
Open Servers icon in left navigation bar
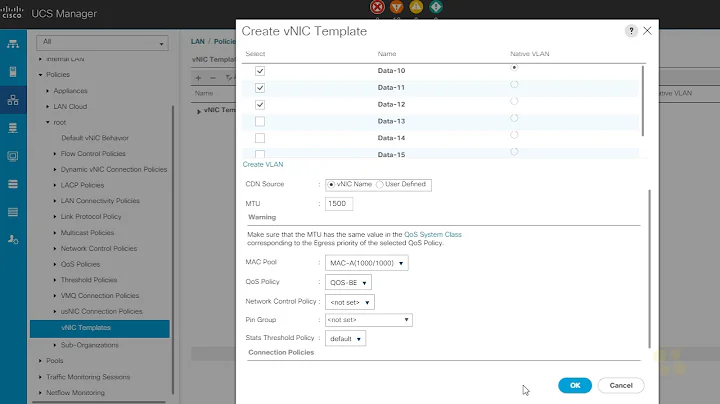tap(13, 72)
